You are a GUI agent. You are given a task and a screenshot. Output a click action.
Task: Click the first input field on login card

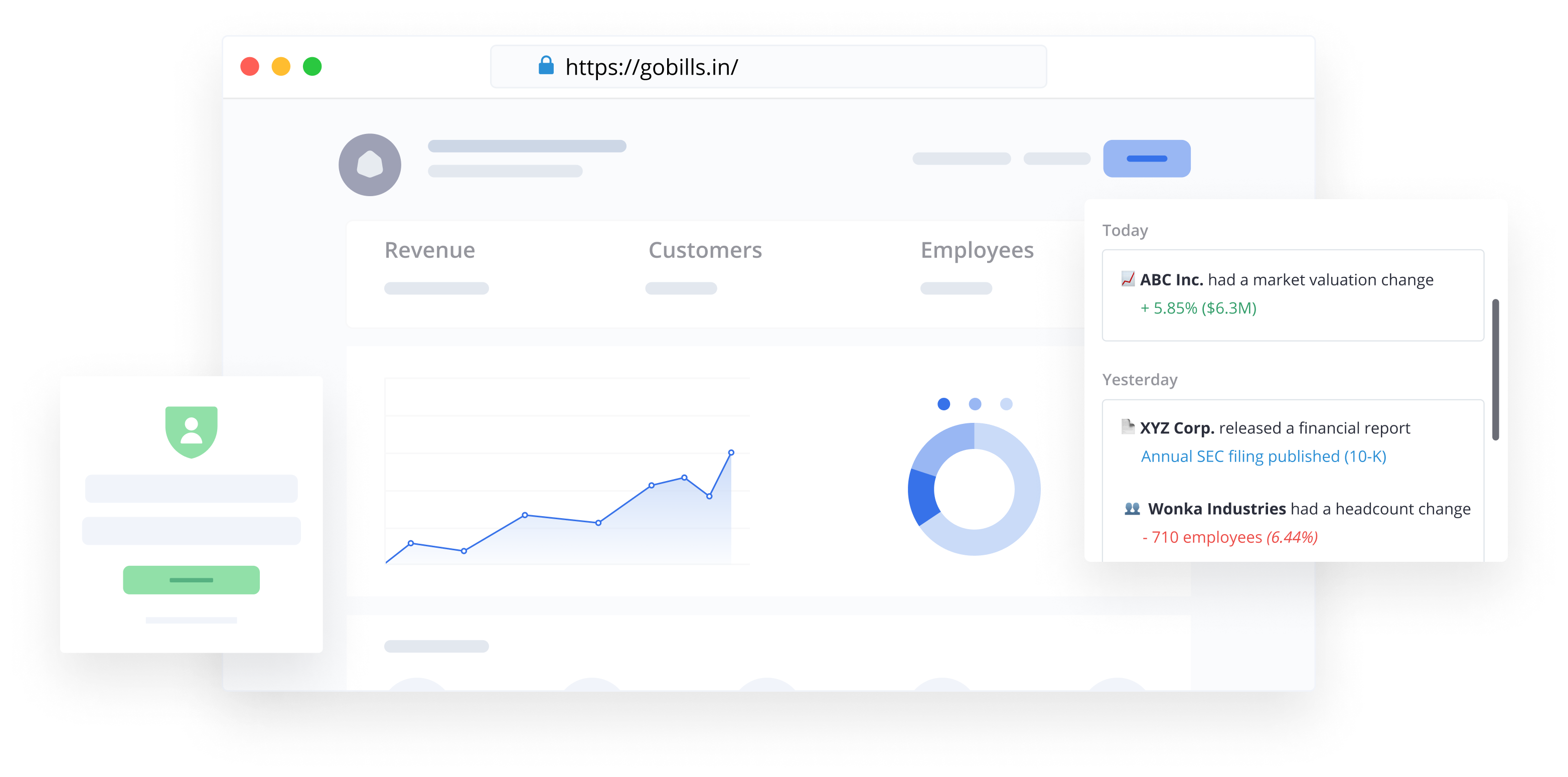[191, 489]
